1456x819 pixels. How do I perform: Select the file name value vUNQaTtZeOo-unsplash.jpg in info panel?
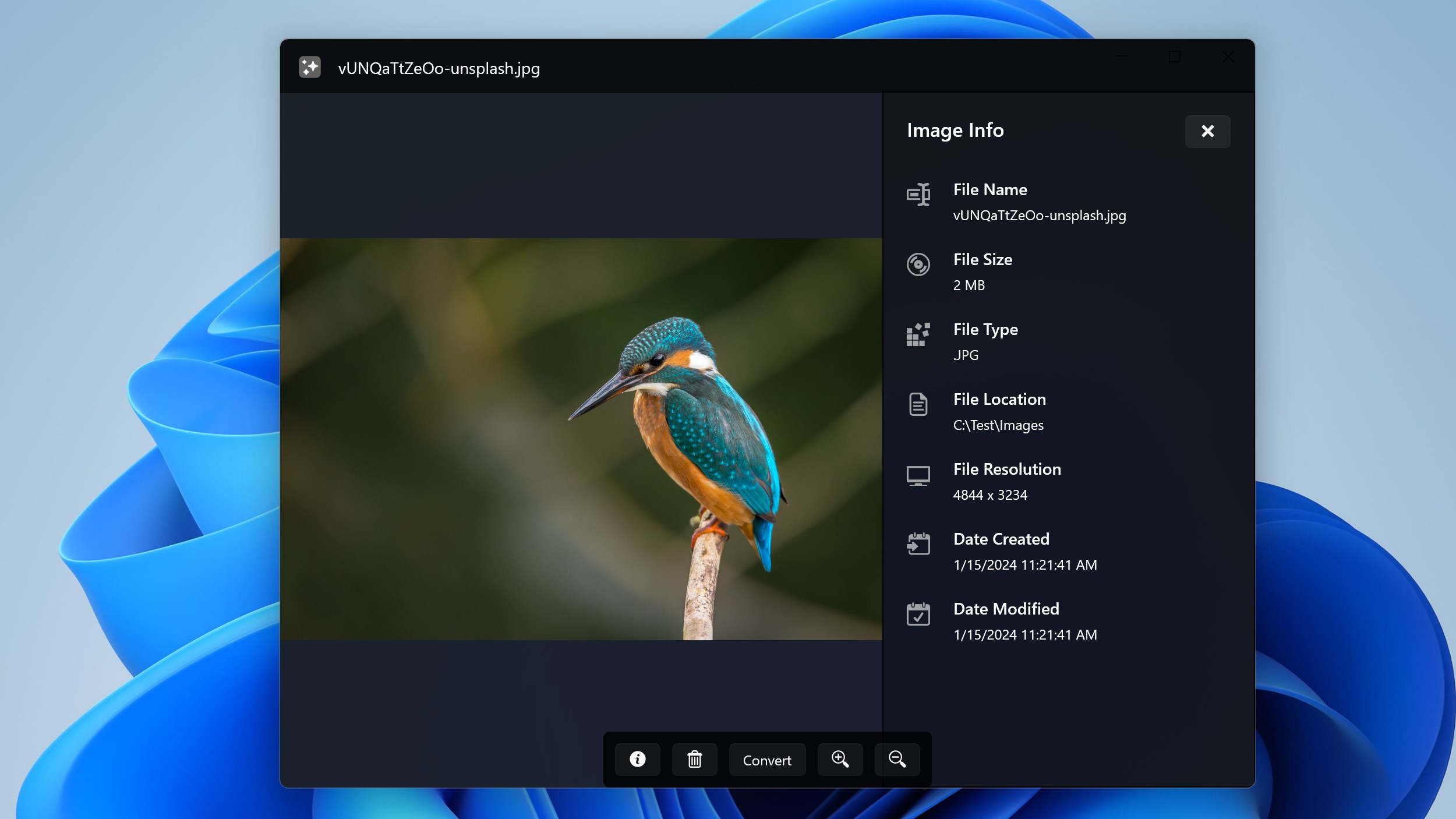coord(1040,216)
